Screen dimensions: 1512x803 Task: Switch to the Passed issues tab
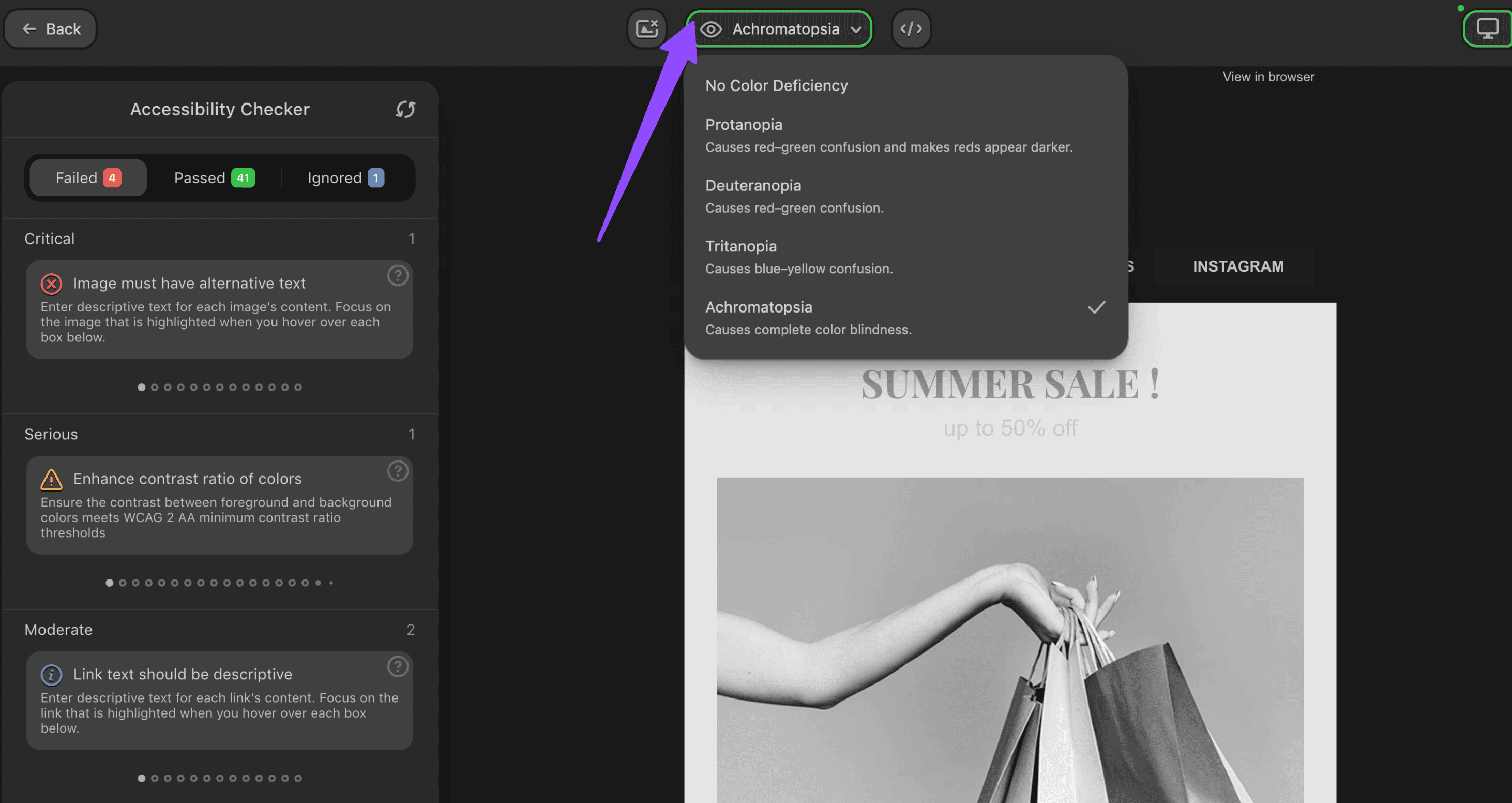pyautogui.click(x=214, y=177)
